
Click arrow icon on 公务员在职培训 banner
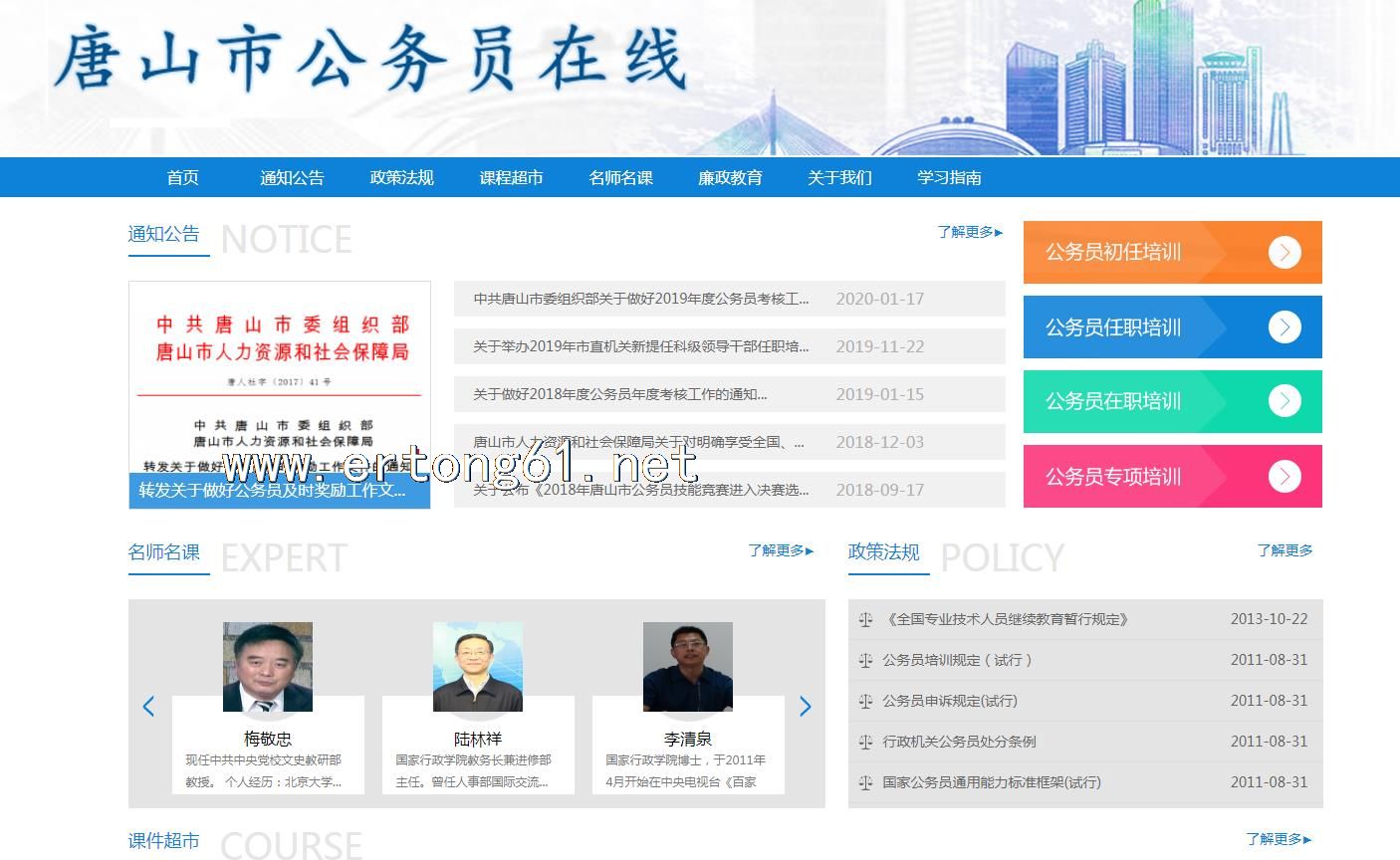pyautogui.click(x=1284, y=401)
